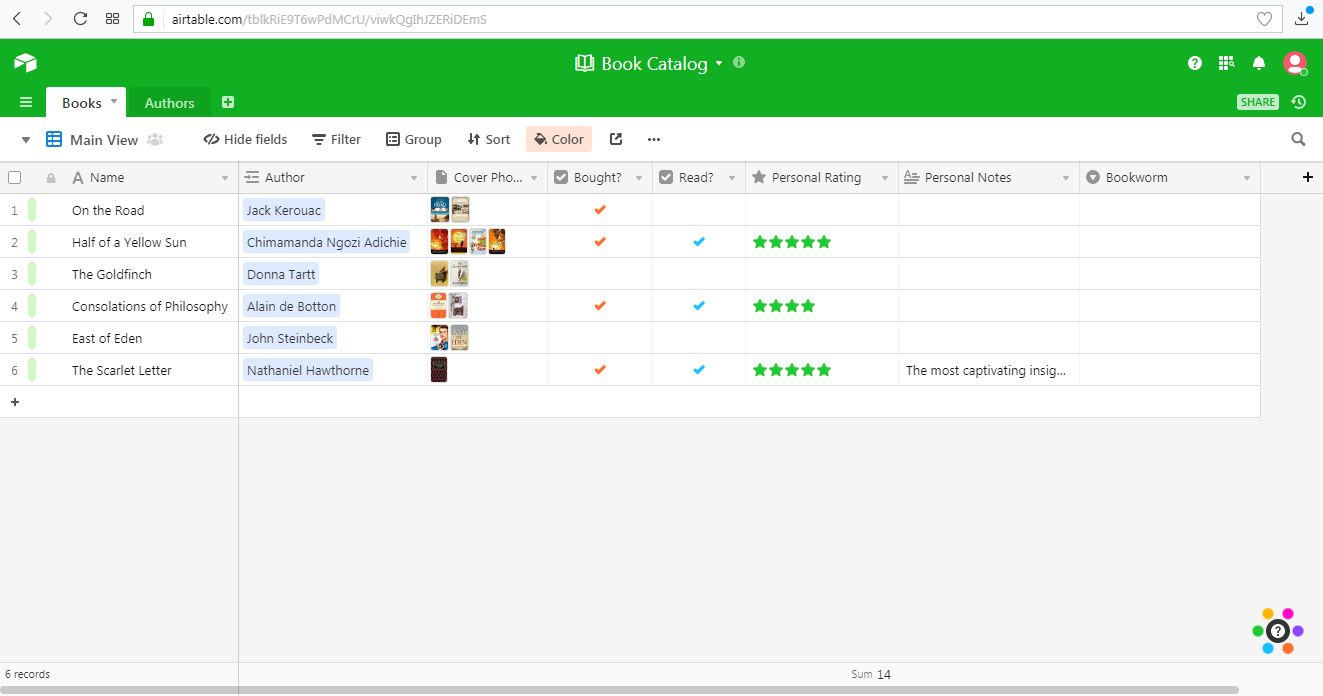Open the Books tab dropdown arrow
Screen dimensions: 1323x696
[x=114, y=101]
